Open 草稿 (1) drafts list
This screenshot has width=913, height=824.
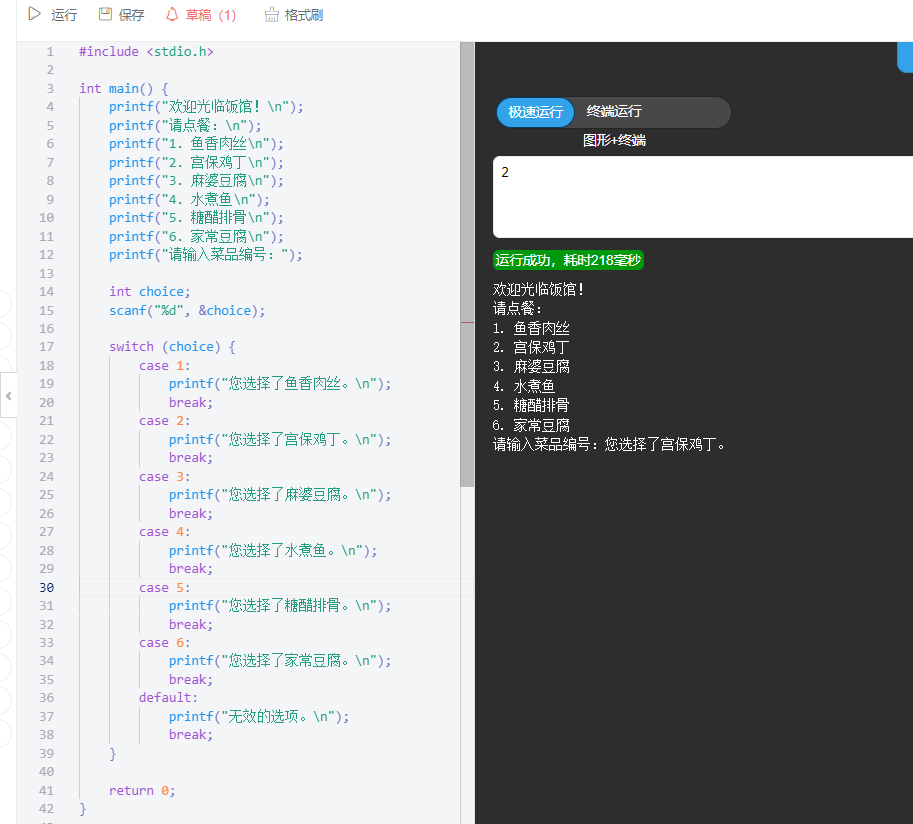[x=211, y=15]
